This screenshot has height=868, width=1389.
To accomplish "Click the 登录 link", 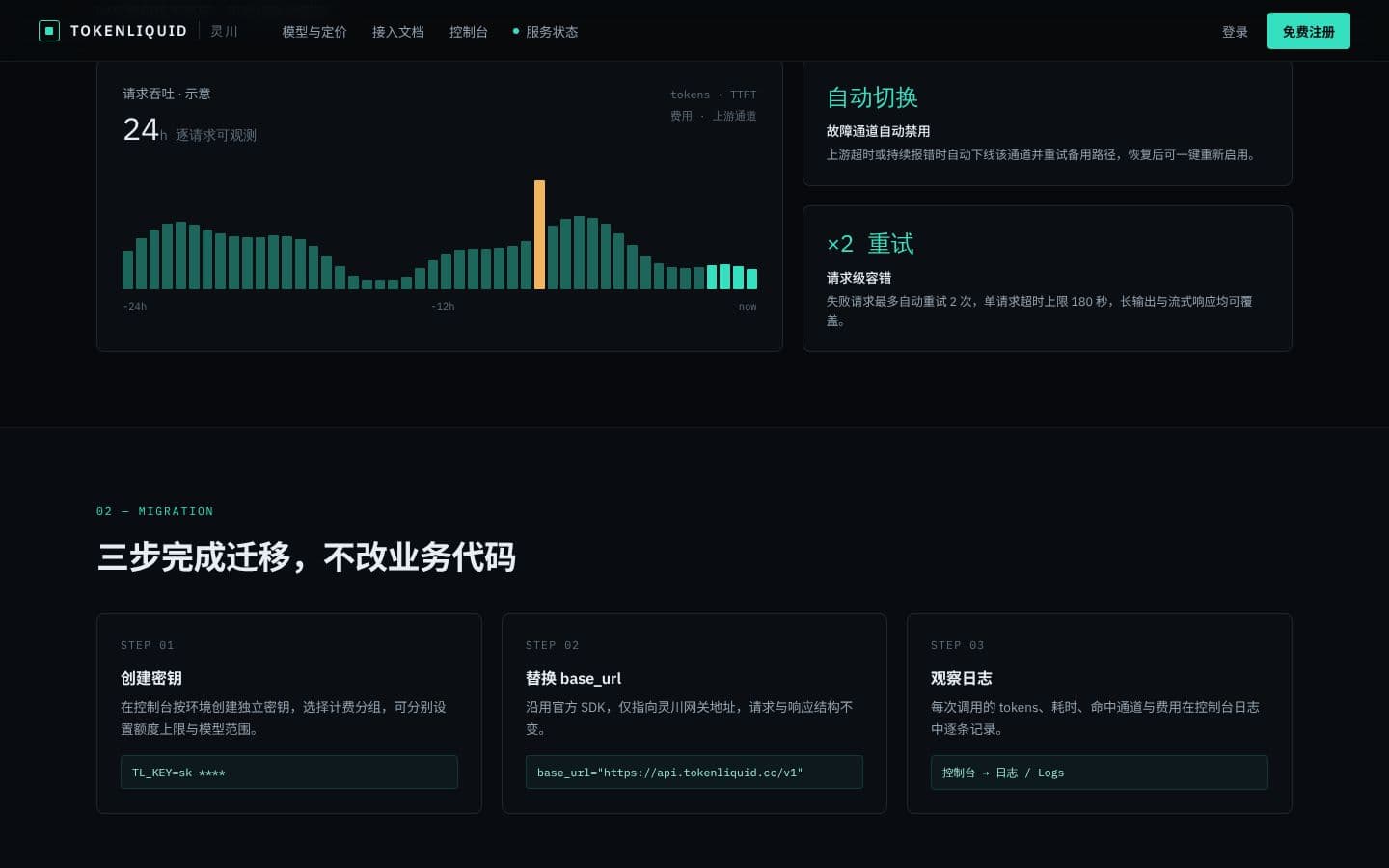I will click(x=1235, y=32).
